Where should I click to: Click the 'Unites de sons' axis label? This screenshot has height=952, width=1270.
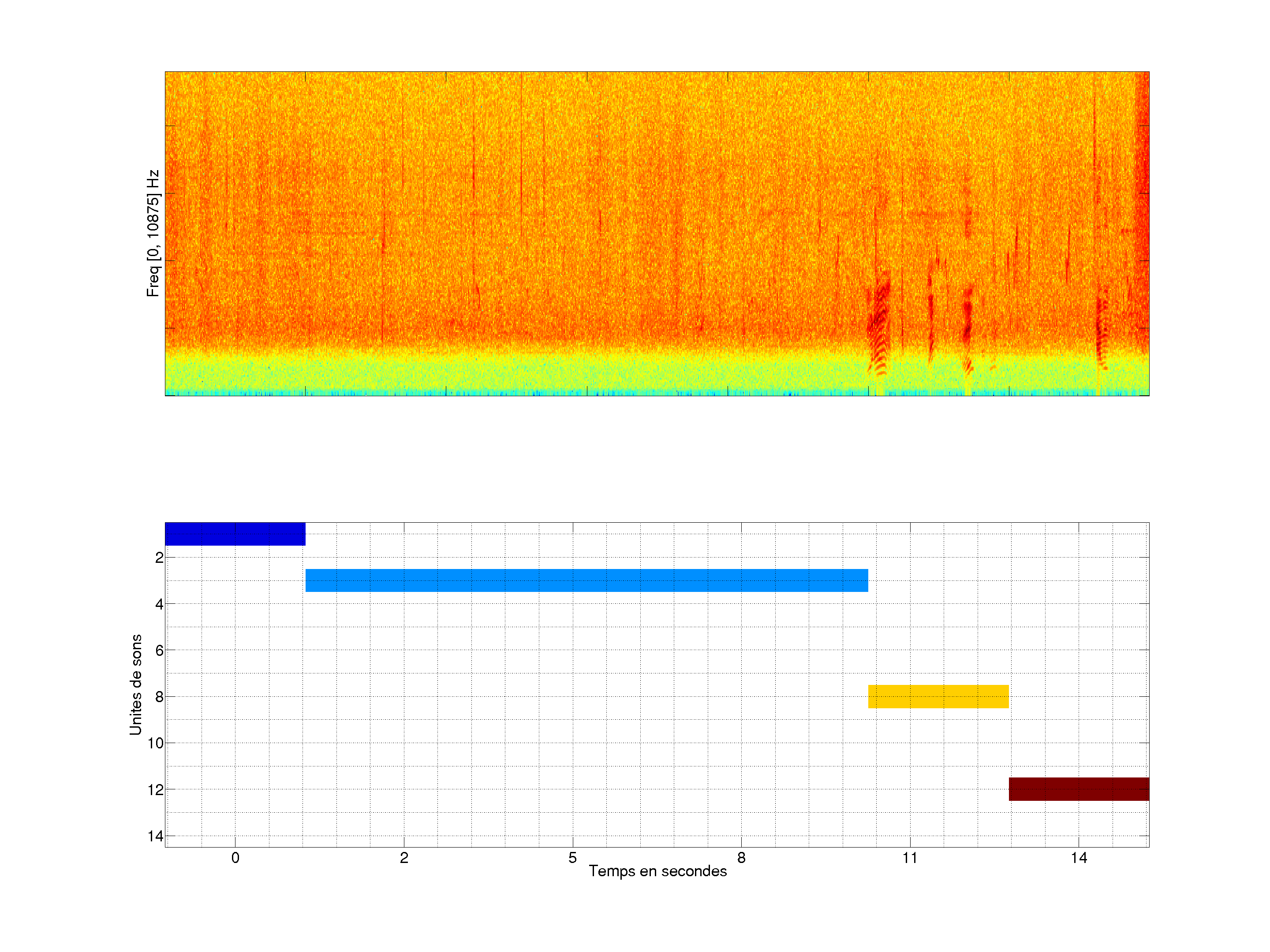pyautogui.click(x=135, y=684)
